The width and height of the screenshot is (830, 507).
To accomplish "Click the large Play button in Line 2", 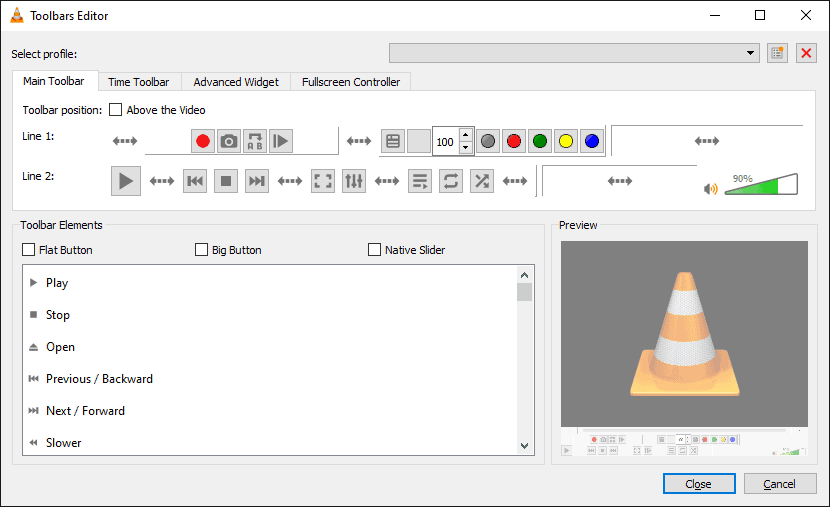I will pyautogui.click(x=125, y=181).
